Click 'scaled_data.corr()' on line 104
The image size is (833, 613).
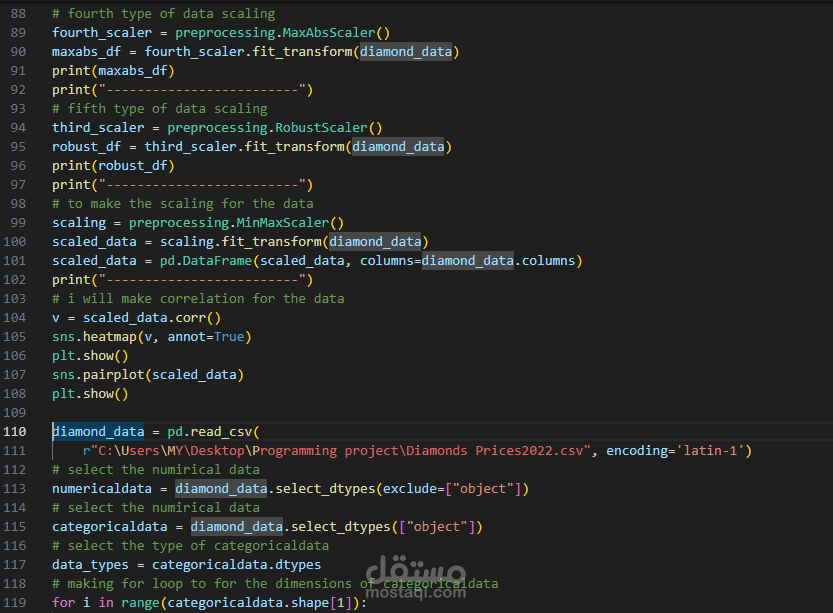[151, 318]
